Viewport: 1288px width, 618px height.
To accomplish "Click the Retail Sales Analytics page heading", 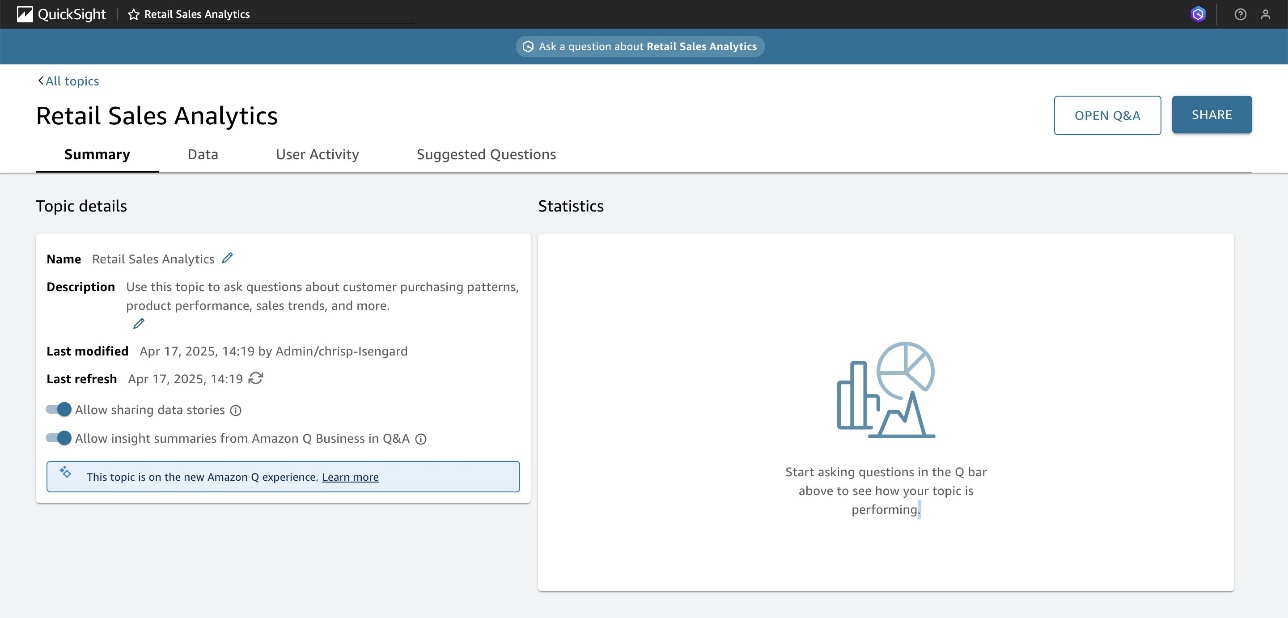I will [157, 116].
